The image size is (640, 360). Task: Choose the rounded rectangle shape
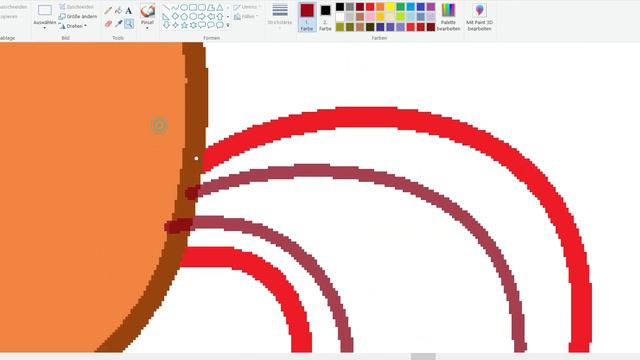pyautogui.click(x=202, y=7)
